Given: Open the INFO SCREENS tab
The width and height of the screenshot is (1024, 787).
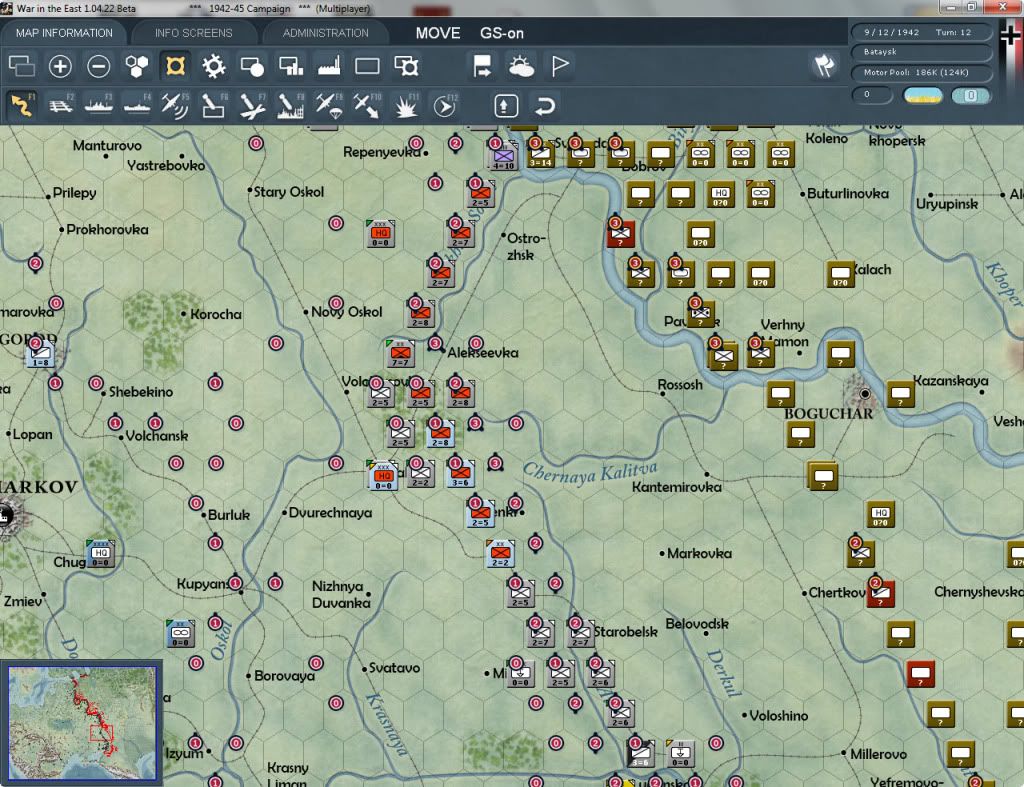Looking at the screenshot, I should [x=193, y=33].
